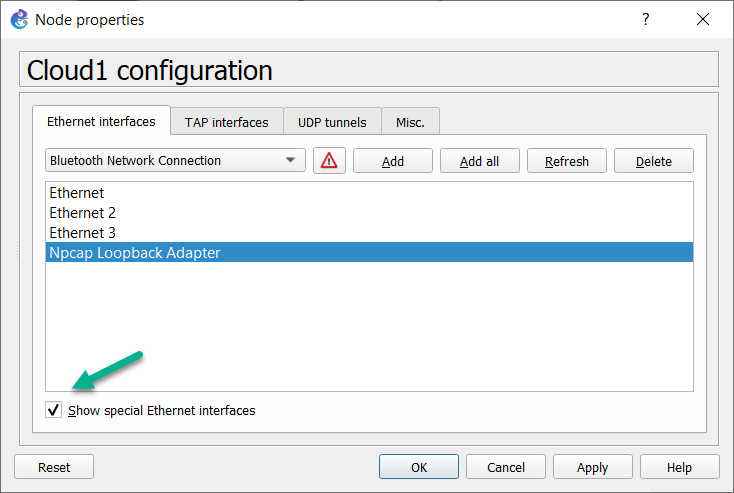Select Npcap Loopback Adapter entry

point(369,252)
